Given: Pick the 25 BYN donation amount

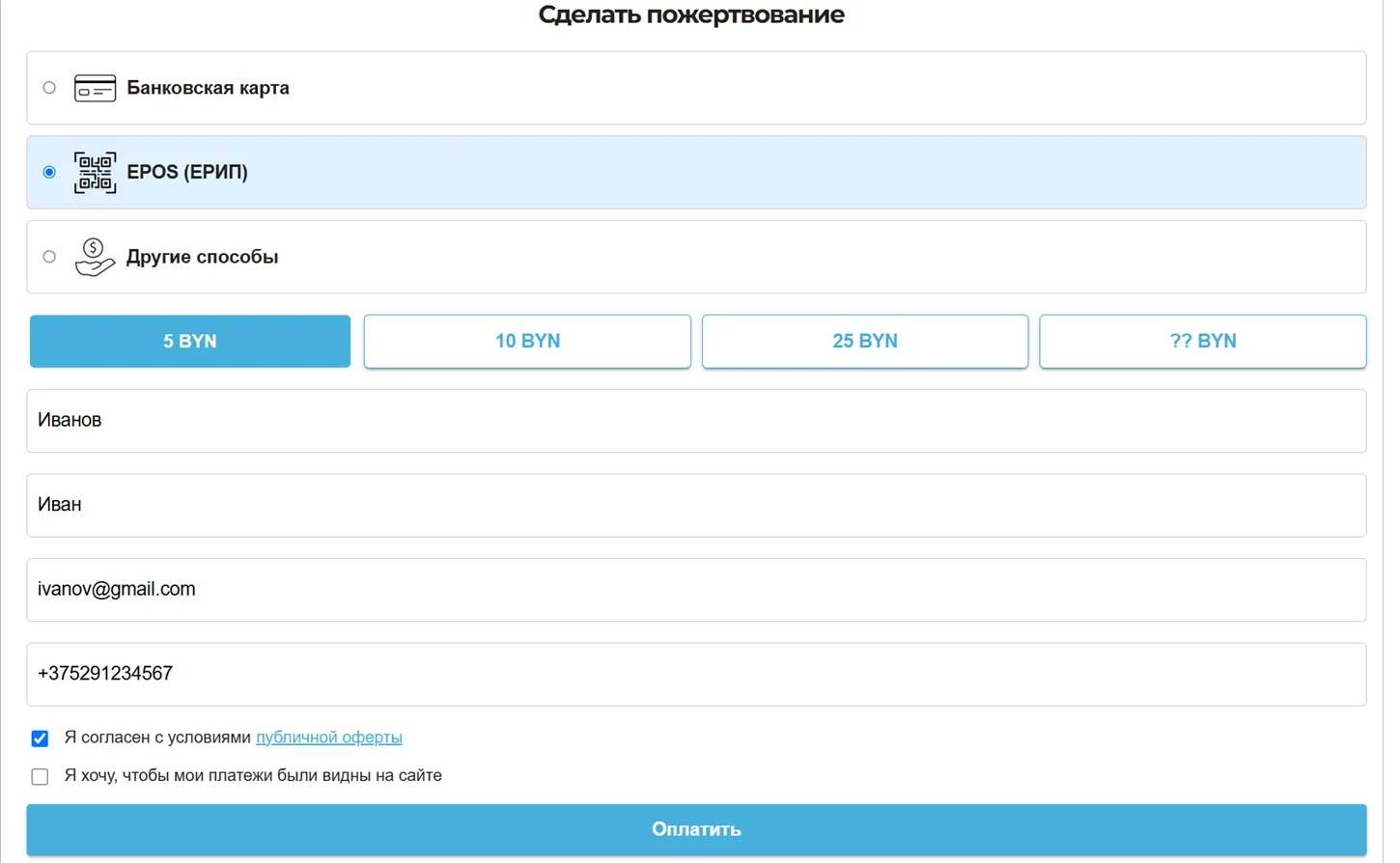Looking at the screenshot, I should point(864,341).
